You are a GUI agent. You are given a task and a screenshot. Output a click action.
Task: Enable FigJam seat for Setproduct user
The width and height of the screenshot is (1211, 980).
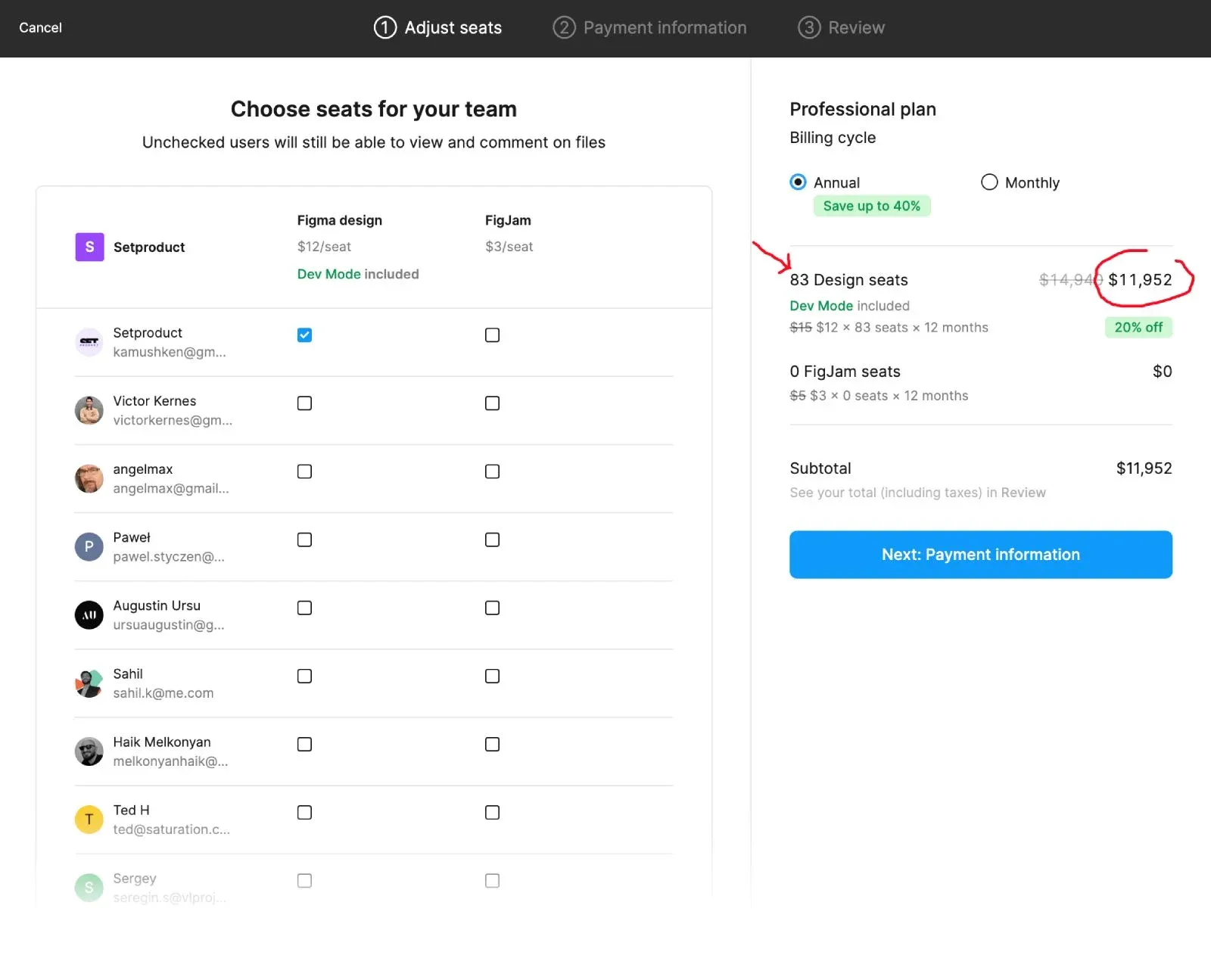click(492, 334)
